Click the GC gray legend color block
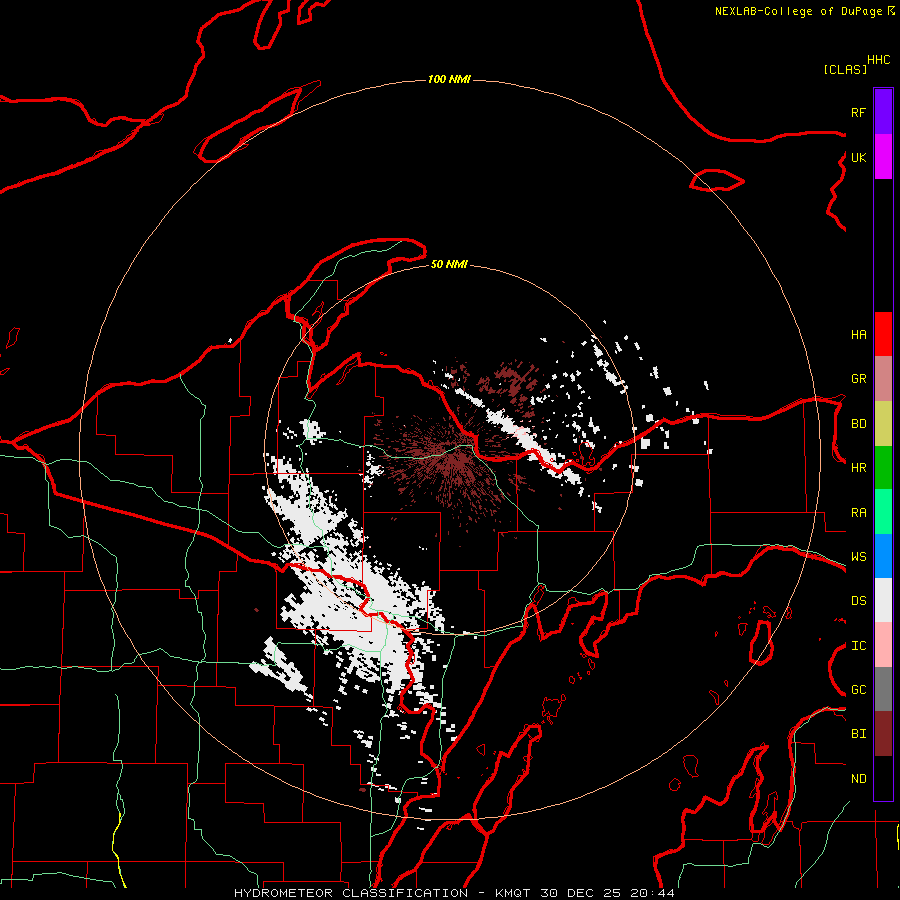Screen dimensions: 900x900 (883, 689)
